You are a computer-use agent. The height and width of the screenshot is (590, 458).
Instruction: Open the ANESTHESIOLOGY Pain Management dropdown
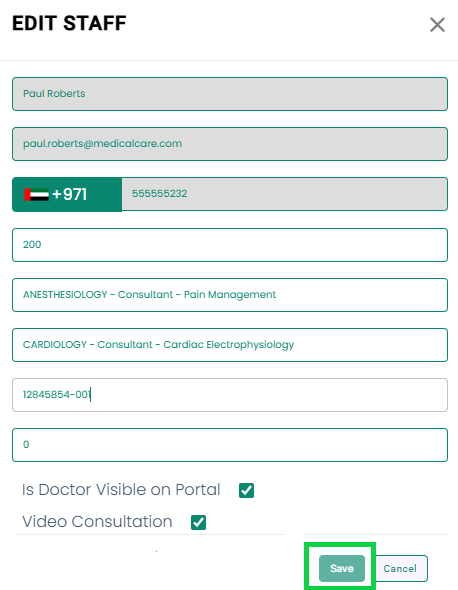tap(230, 295)
